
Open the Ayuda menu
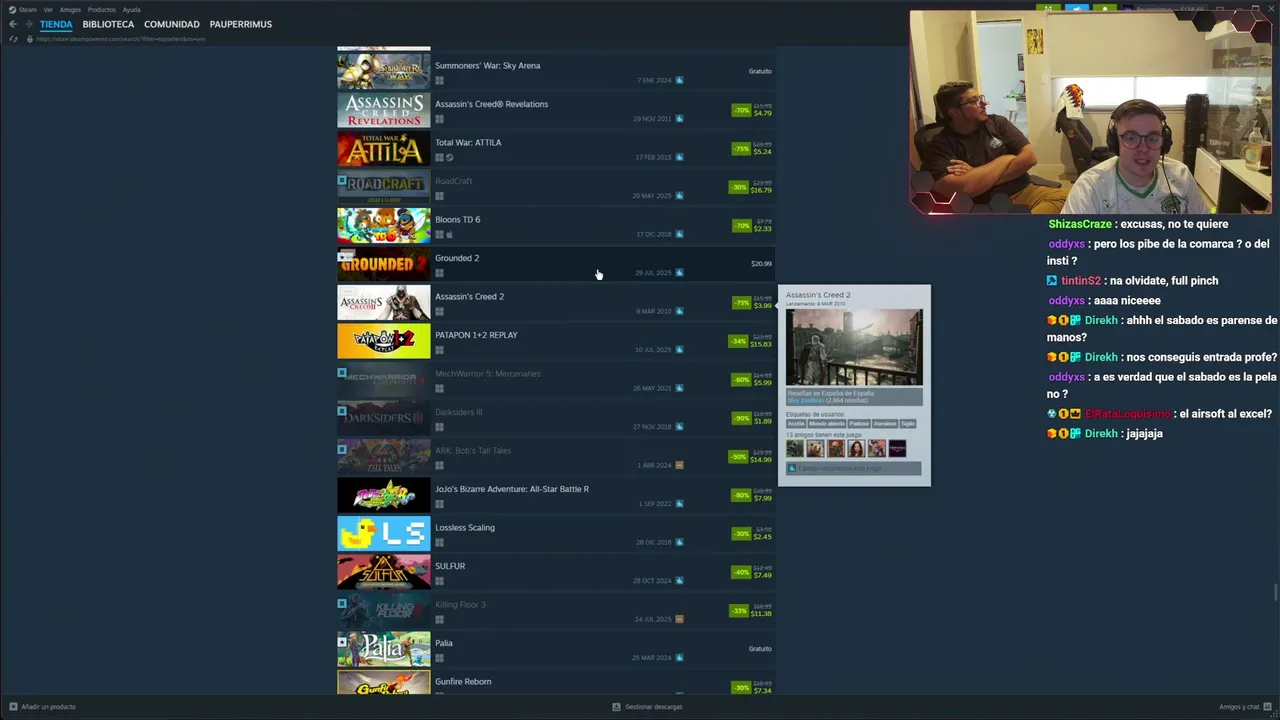pos(132,10)
